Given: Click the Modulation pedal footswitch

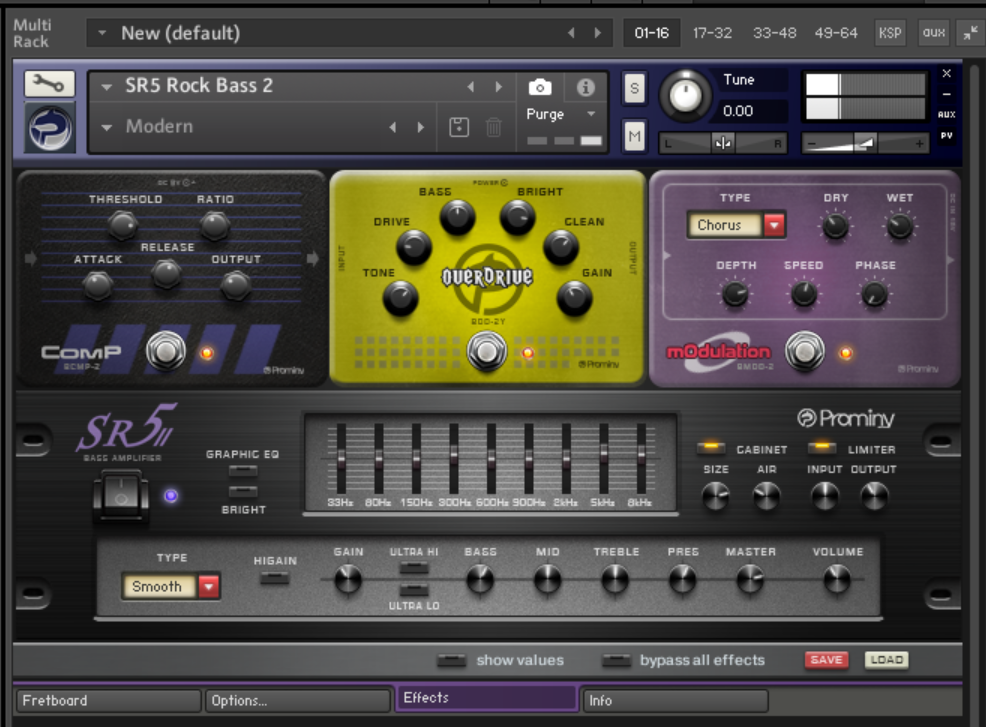Looking at the screenshot, I should pos(805,351).
